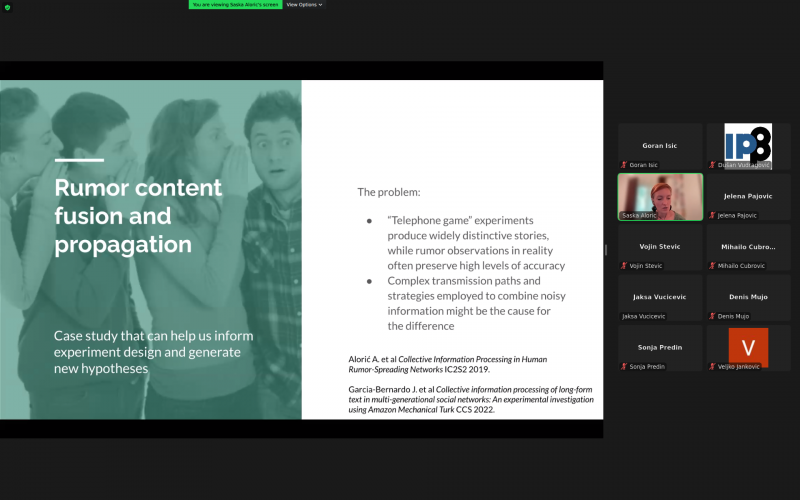Select Jaksa Vucicevic's participant tile
800x500 pixels.
tap(660, 297)
